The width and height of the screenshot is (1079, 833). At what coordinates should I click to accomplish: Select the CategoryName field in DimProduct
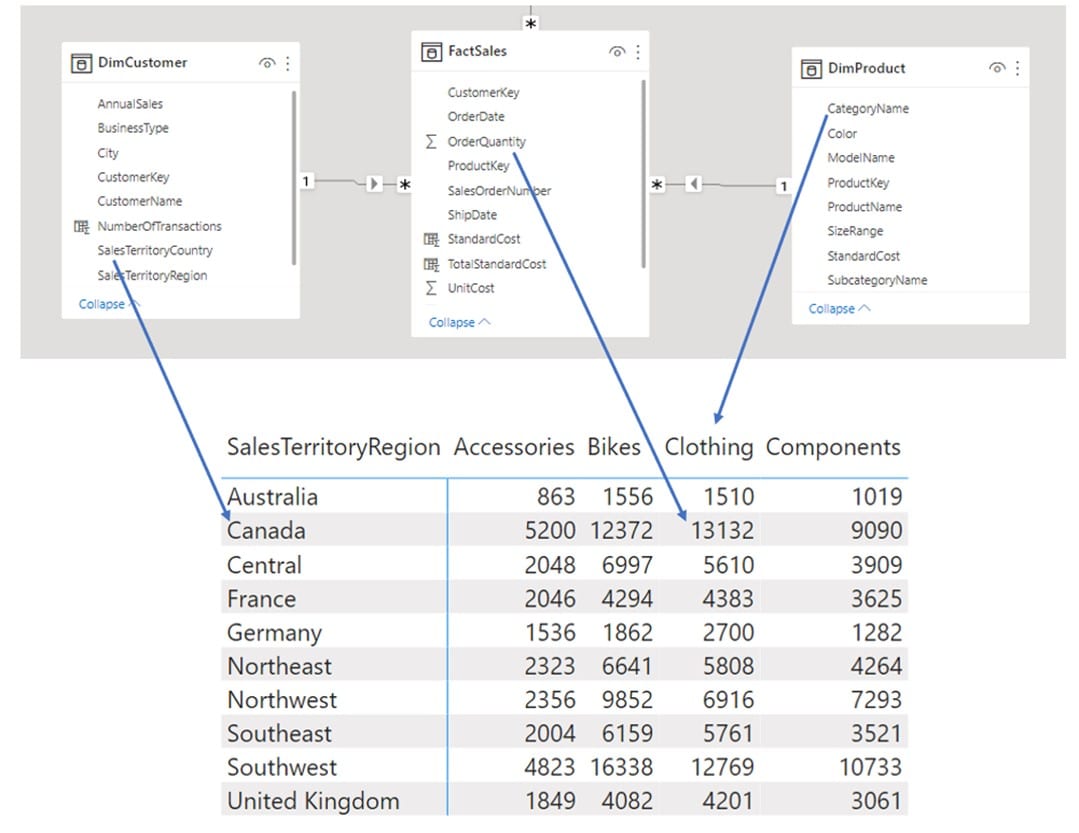(x=868, y=109)
